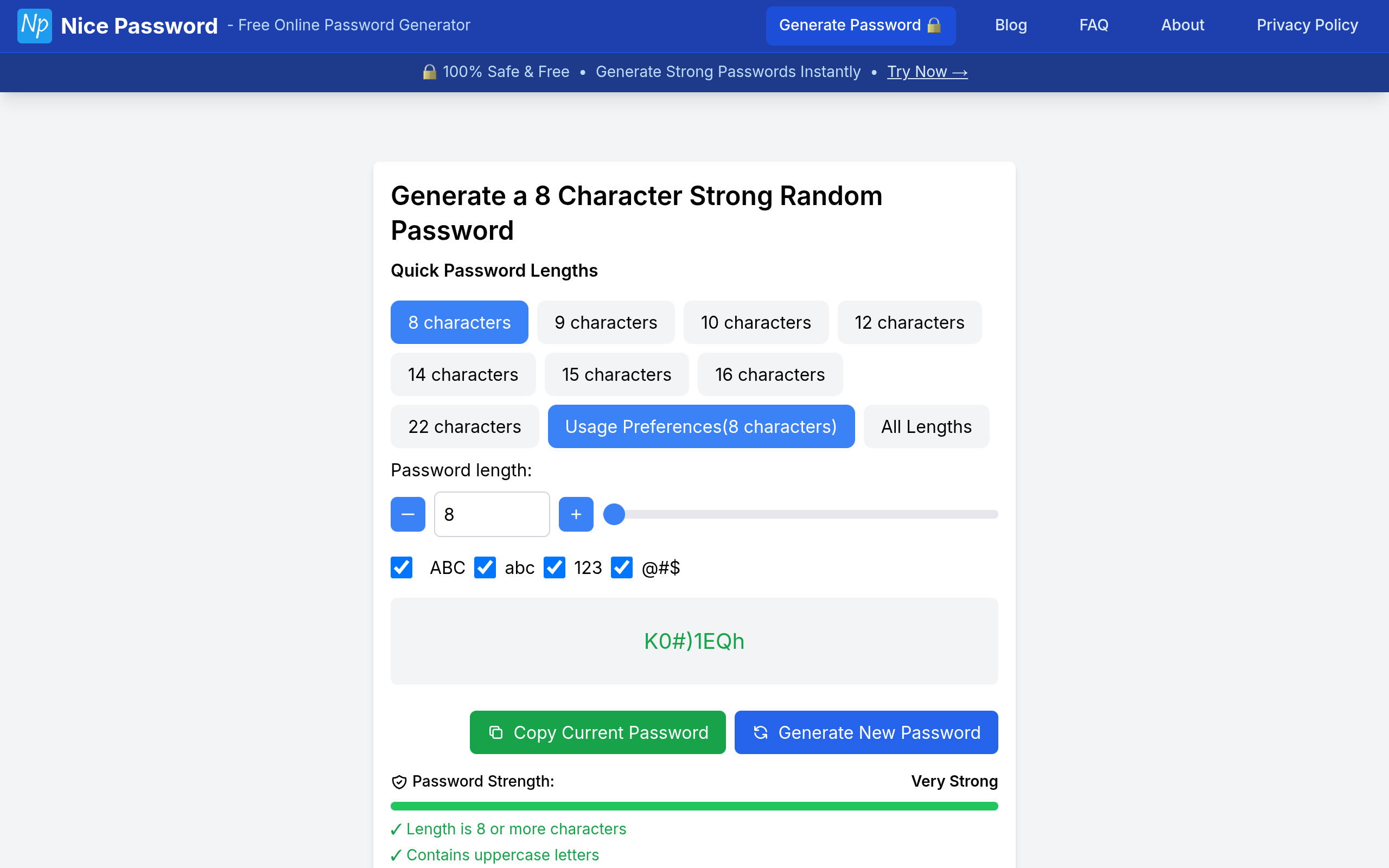1389x868 pixels.
Task: Click Copy Current Password button
Action: tap(597, 732)
